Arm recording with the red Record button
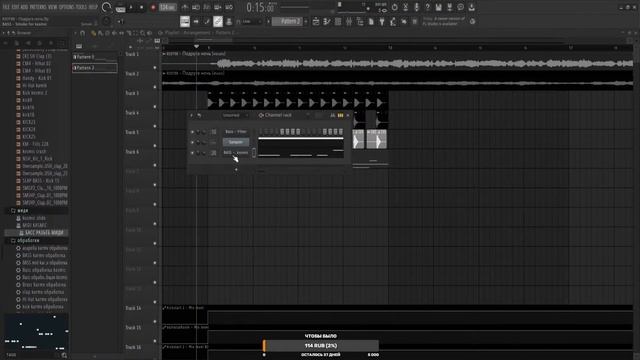The image size is (640, 360). 153,7
